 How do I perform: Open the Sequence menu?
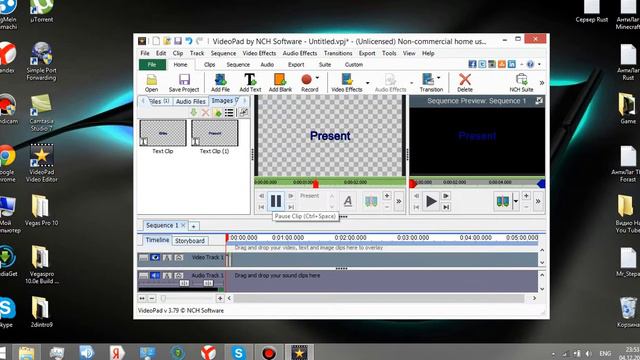(x=223, y=53)
